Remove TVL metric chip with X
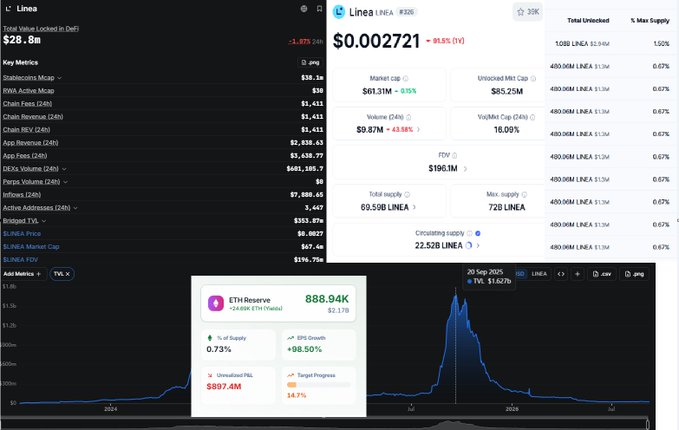Image resolution: width=679 pixels, height=430 pixels. (x=68, y=274)
